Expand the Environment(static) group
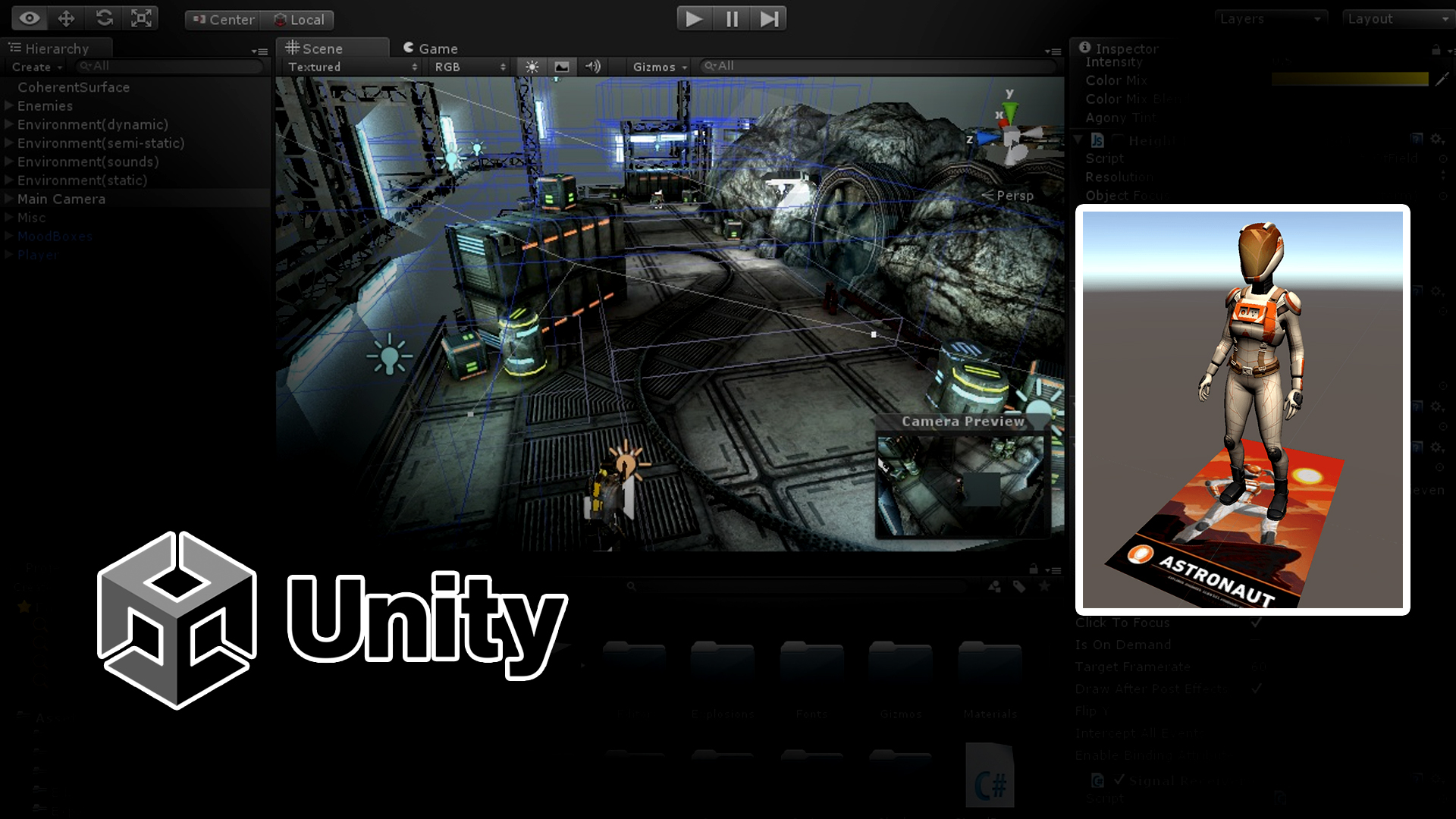 coord(11,180)
